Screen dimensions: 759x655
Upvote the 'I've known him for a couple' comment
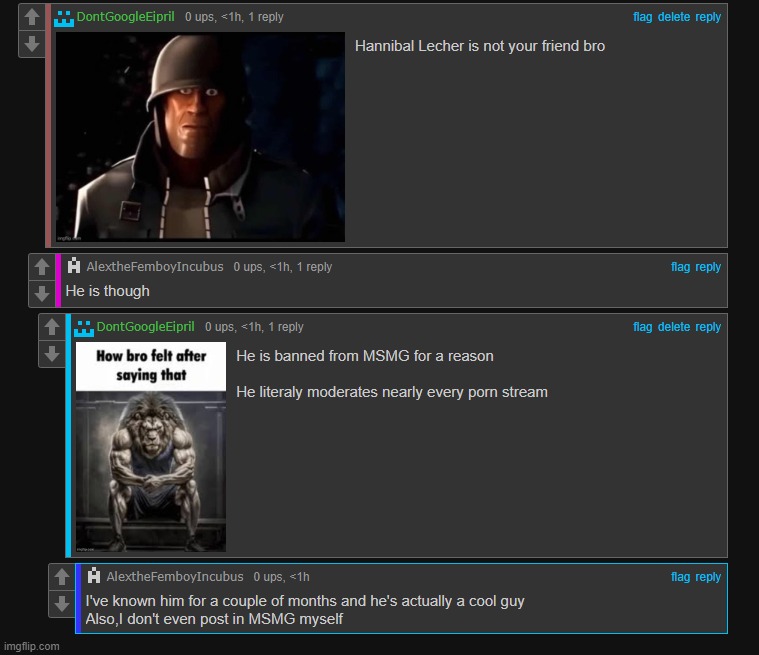point(62,577)
